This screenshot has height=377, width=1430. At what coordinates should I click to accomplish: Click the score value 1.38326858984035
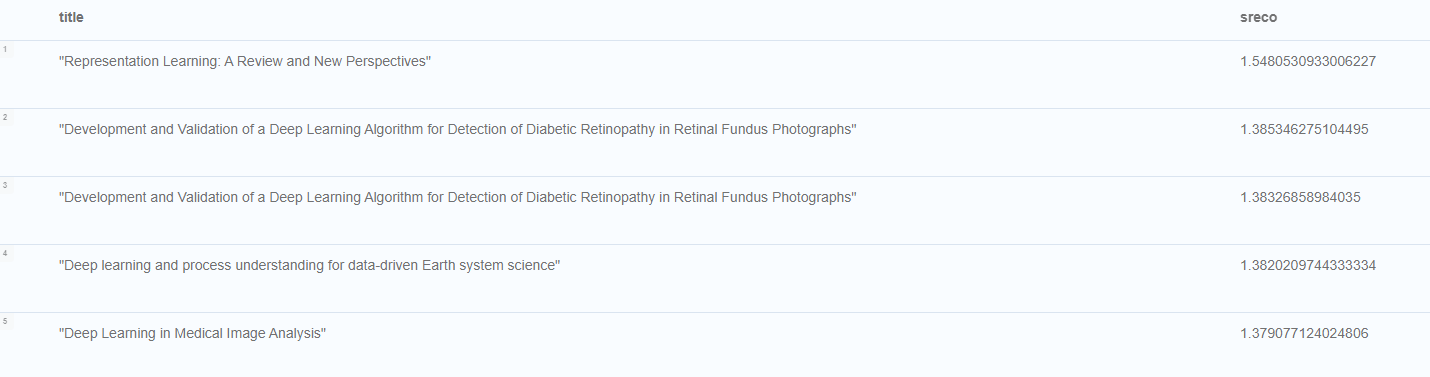point(1300,198)
